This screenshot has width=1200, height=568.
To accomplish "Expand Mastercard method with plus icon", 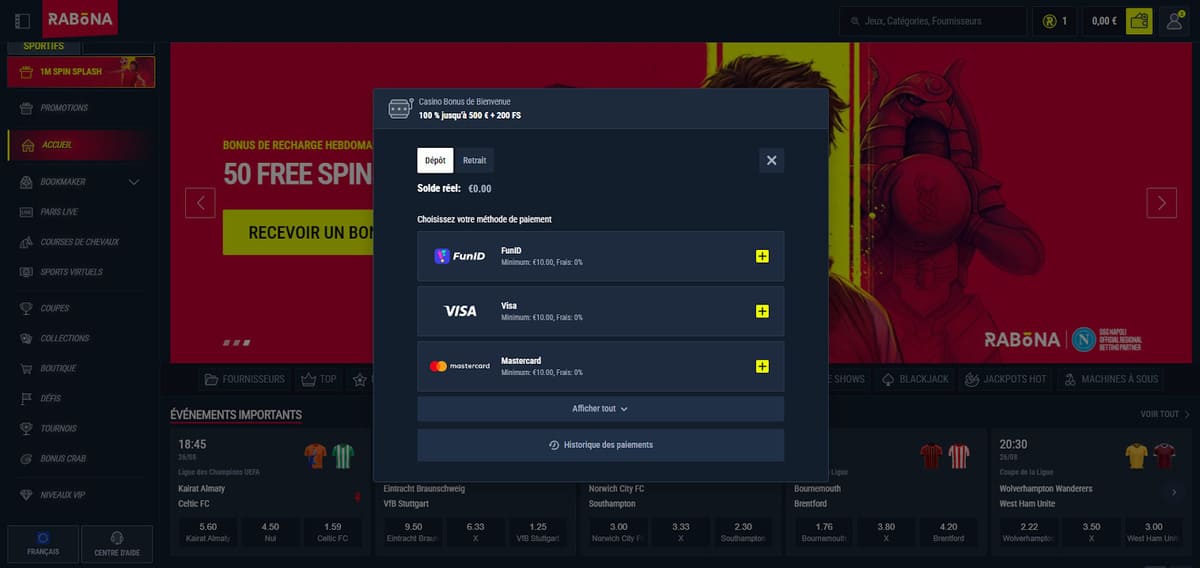I will click(762, 367).
